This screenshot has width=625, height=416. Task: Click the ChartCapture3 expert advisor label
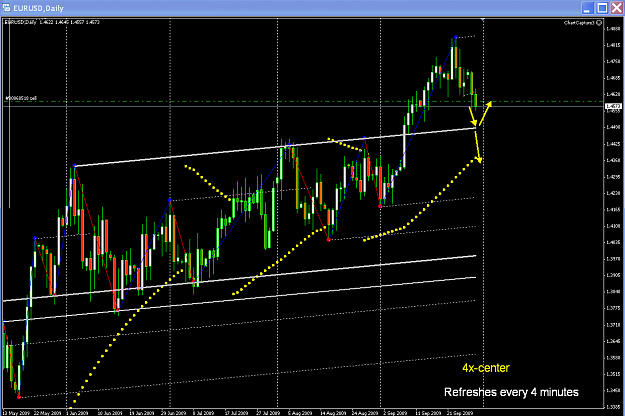pos(579,23)
